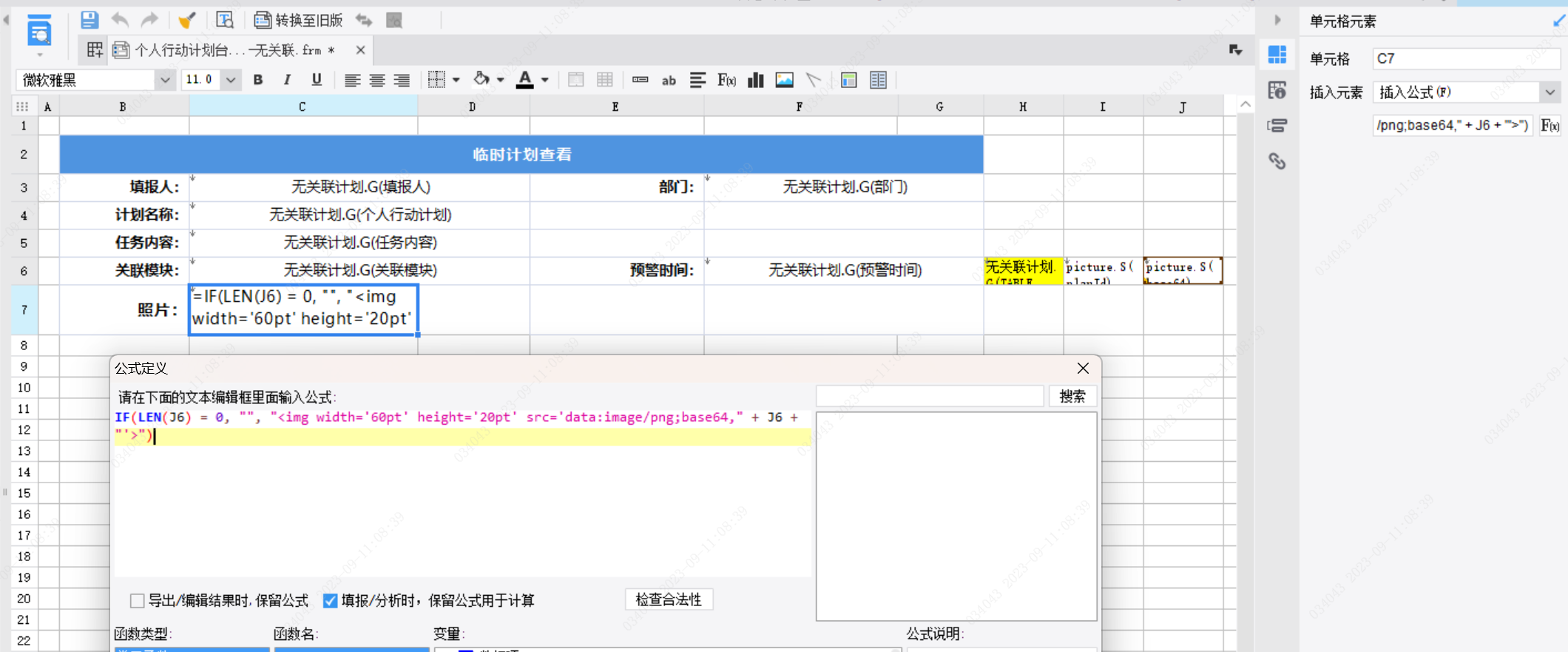The height and width of the screenshot is (652, 1568).
Task: Click the new template grid icon beside tab
Action: tap(95, 50)
